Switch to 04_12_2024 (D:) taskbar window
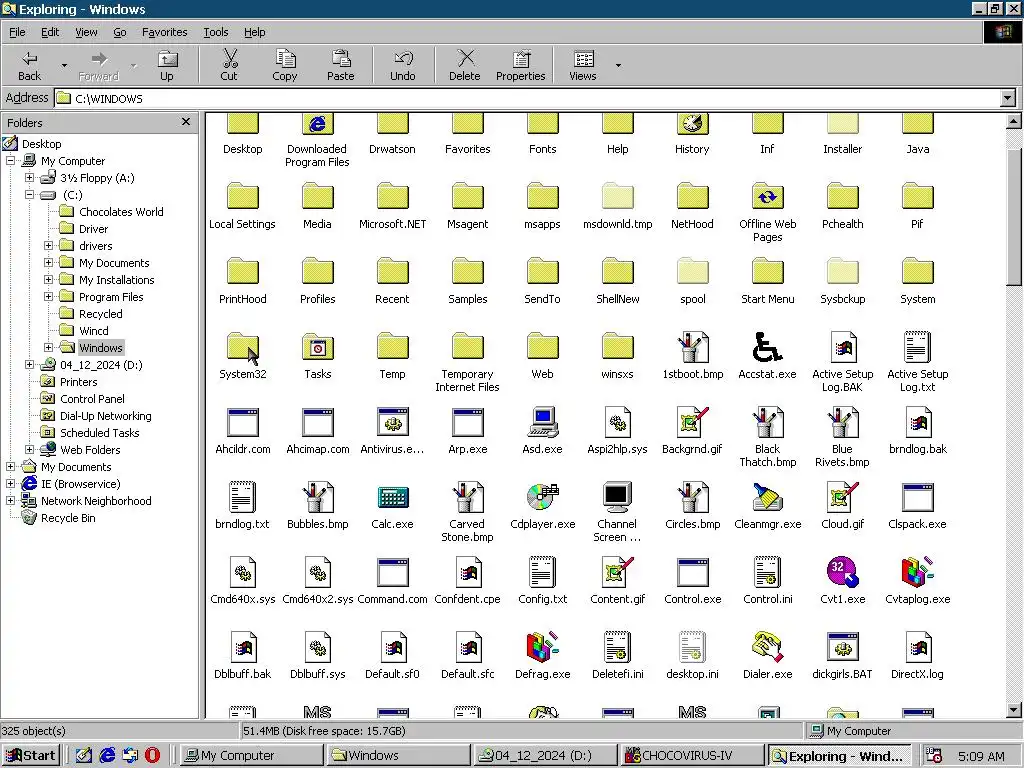The width and height of the screenshot is (1024, 768). coord(545,756)
